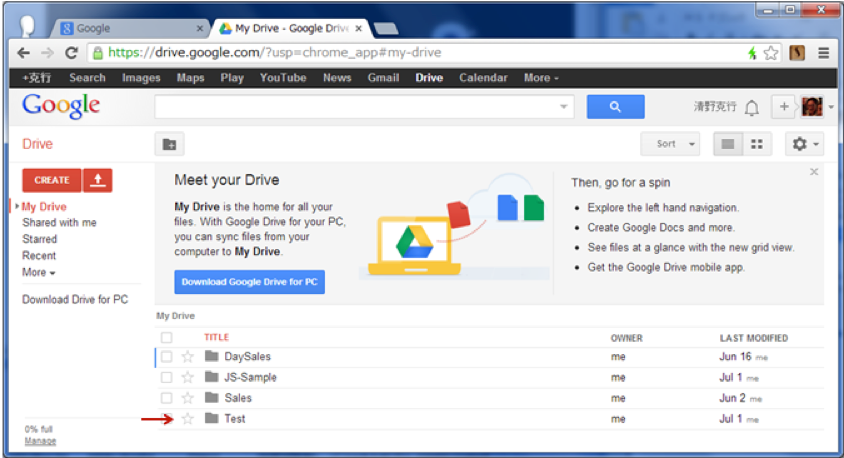Close the Meet your Drive banner

(814, 172)
